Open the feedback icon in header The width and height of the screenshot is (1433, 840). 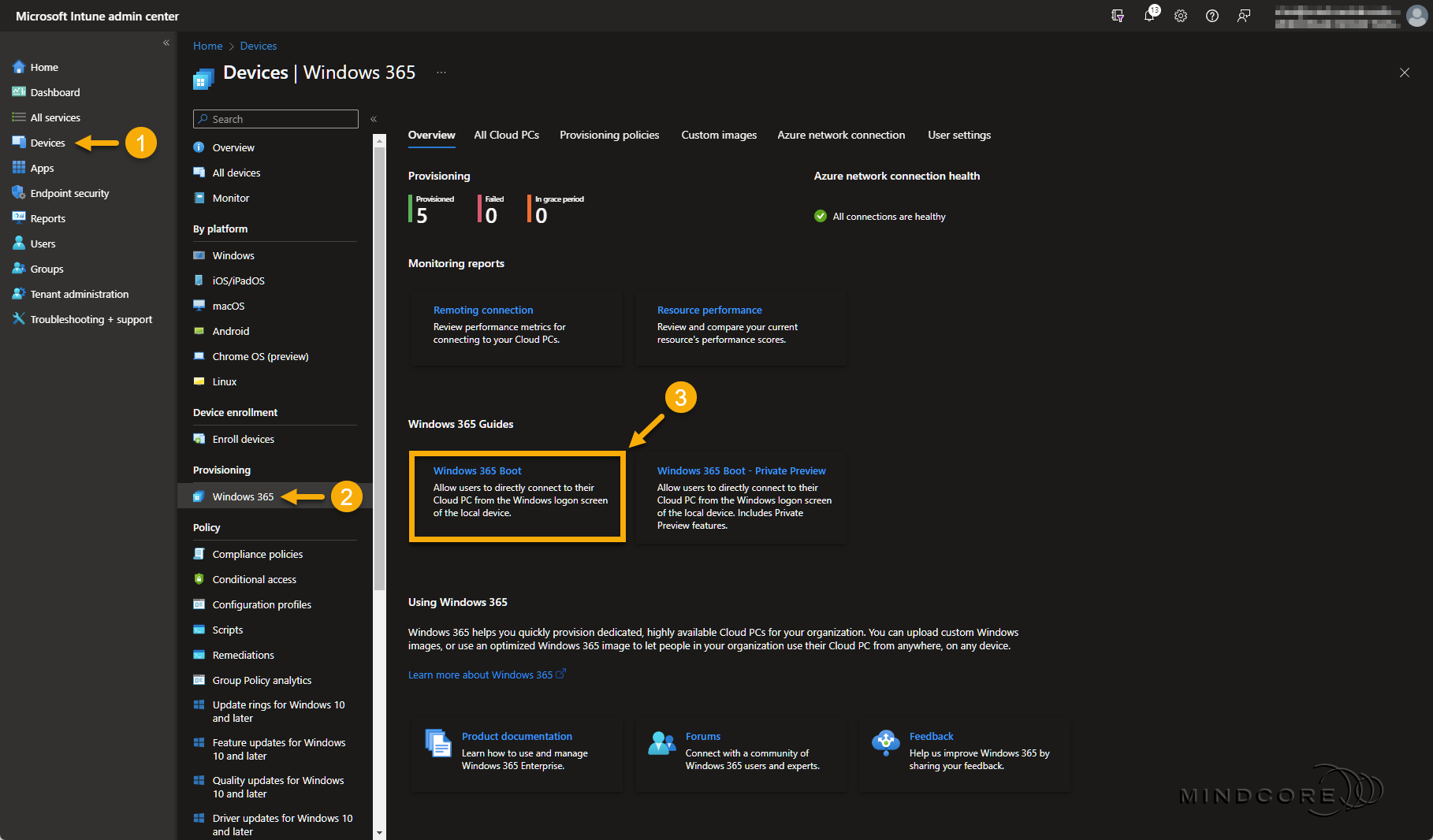click(x=1244, y=16)
